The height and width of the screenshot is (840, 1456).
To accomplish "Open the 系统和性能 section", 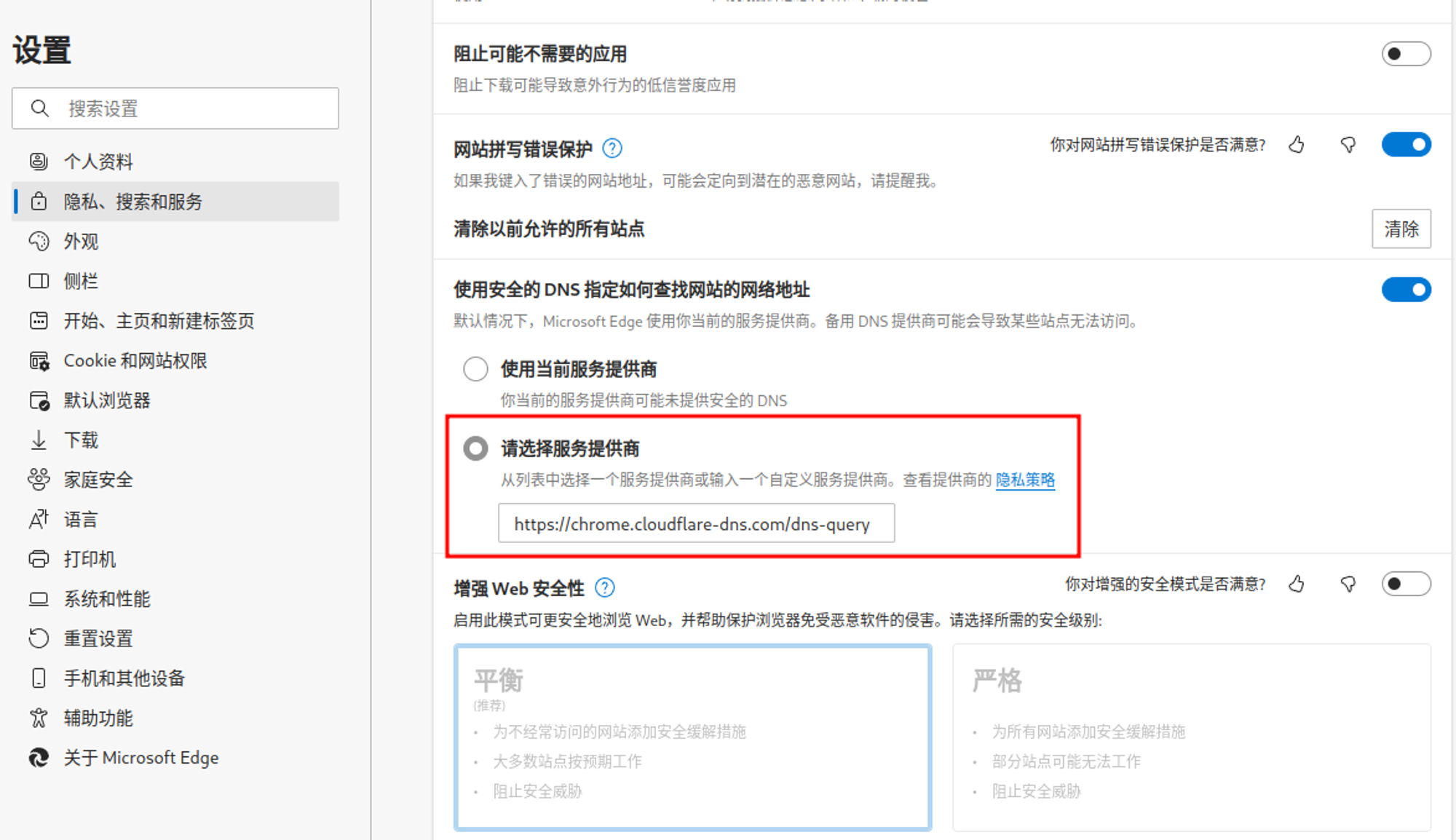I will click(x=107, y=598).
